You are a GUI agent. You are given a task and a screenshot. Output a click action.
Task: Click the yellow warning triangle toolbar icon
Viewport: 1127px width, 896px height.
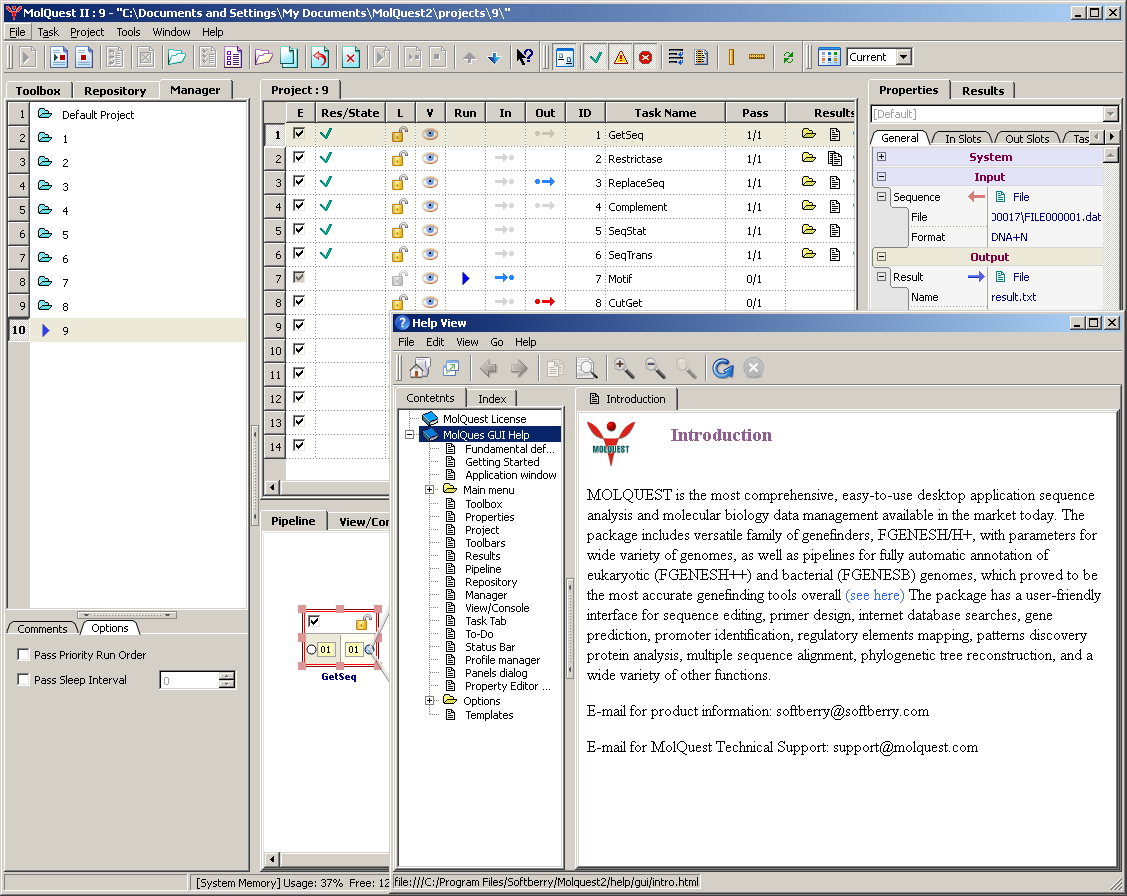(621, 57)
